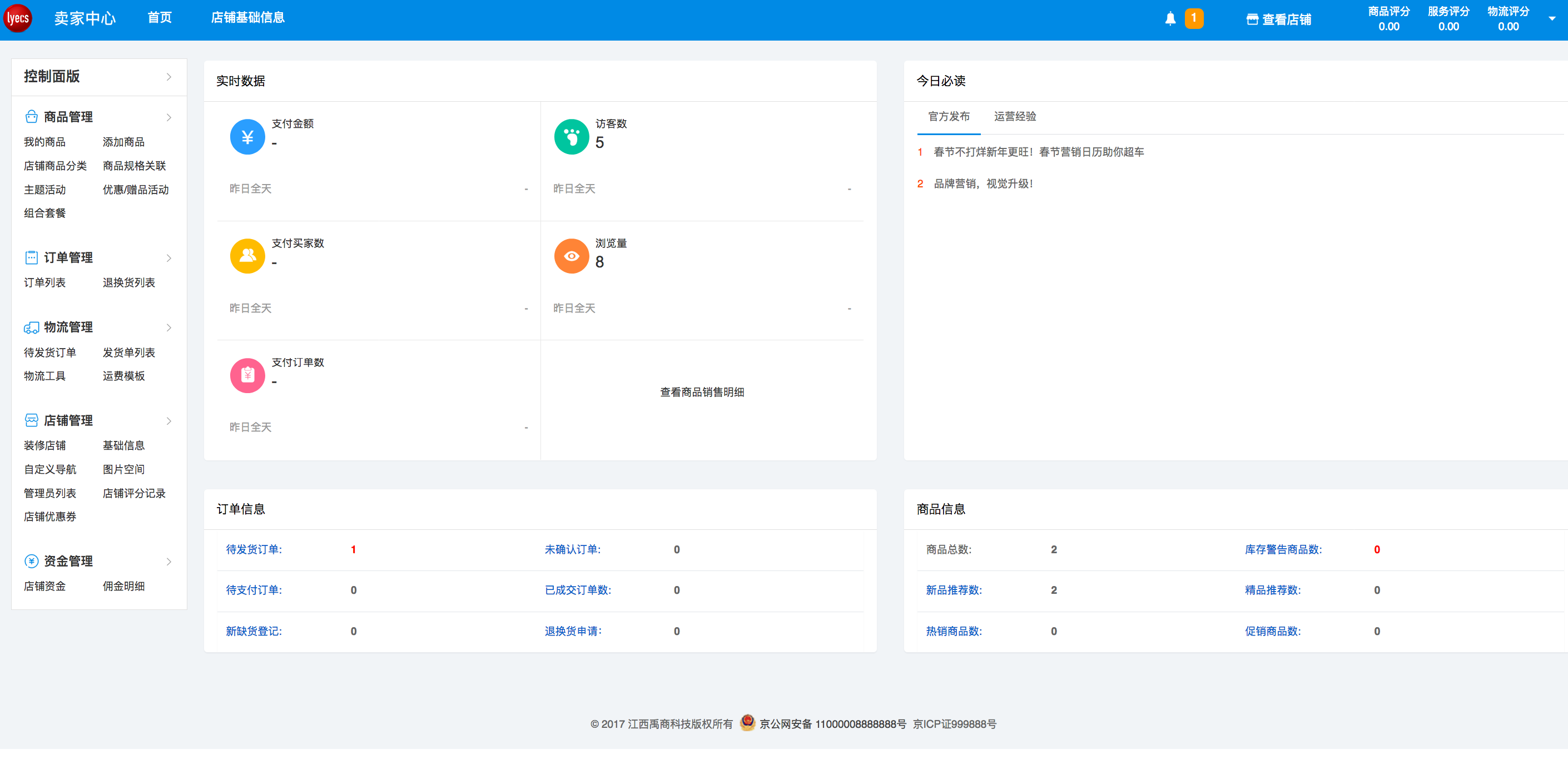The height and width of the screenshot is (784, 1568).
Task: Open article 春节不打烊新年更旺
Action: (1039, 152)
